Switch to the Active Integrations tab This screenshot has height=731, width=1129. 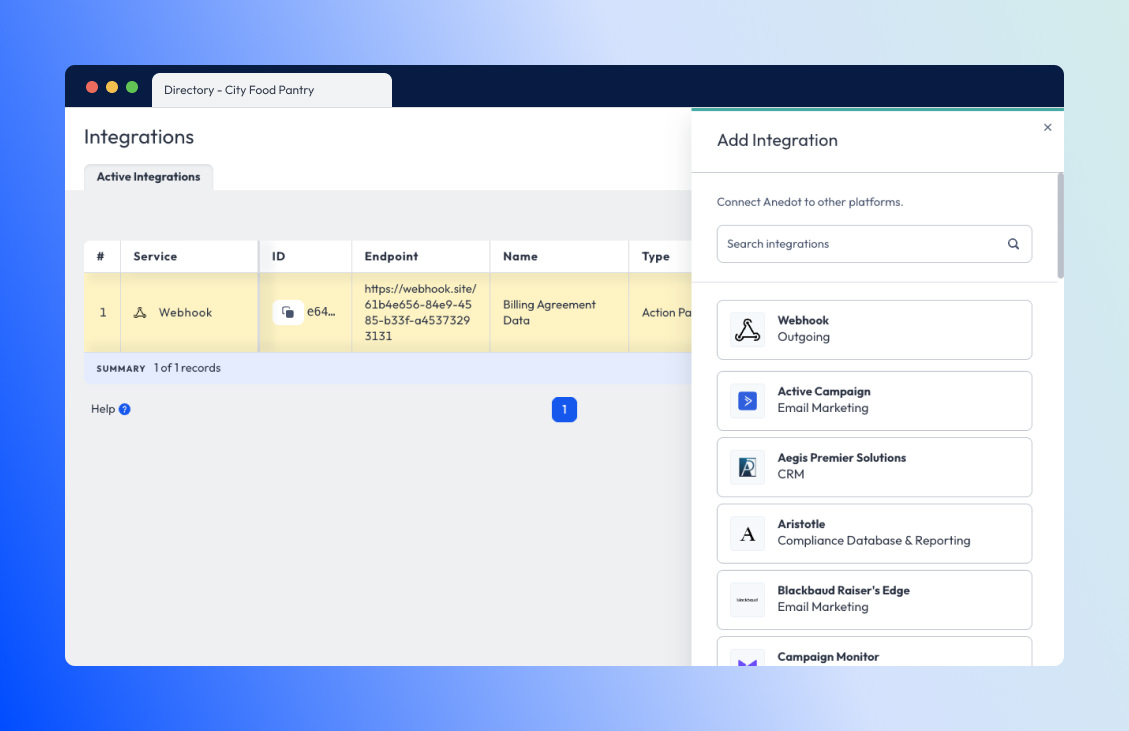pyautogui.click(x=148, y=177)
